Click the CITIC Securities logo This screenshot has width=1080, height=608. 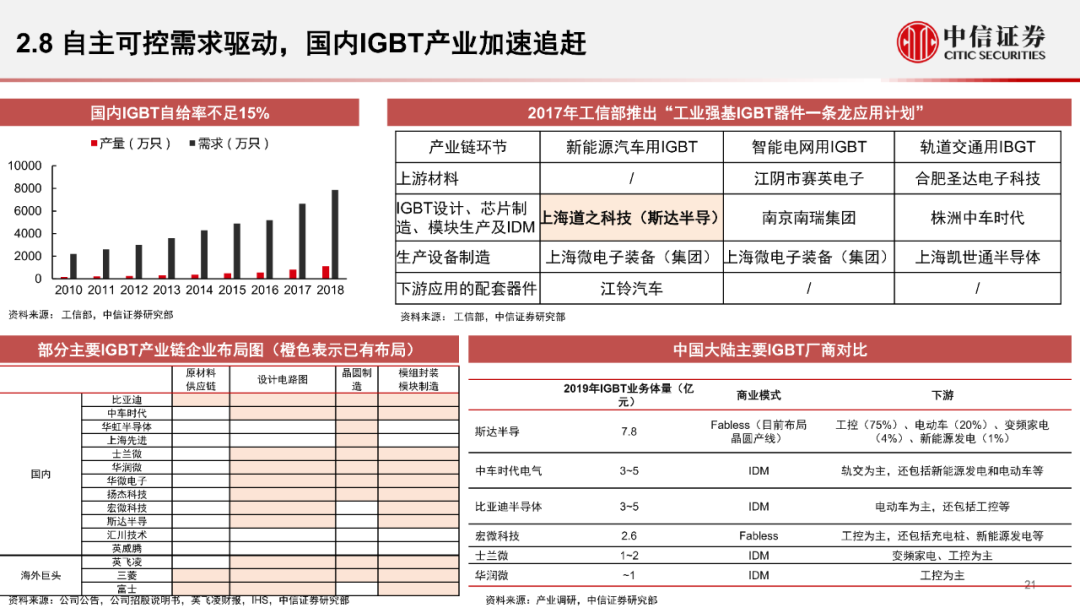tap(971, 42)
